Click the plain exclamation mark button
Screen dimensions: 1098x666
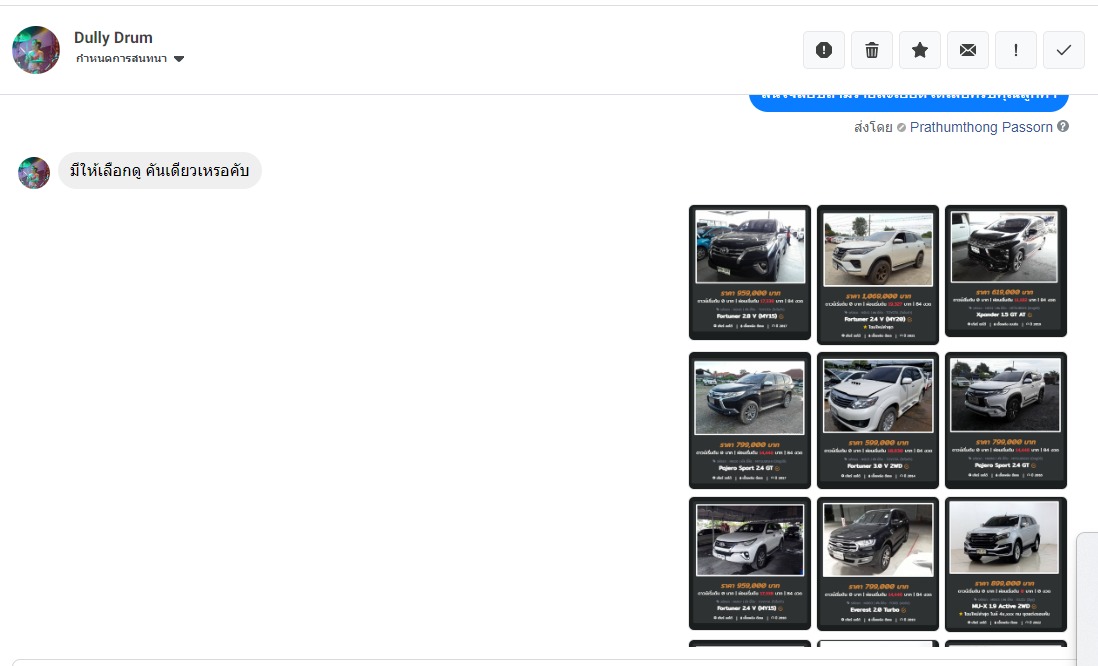coord(1015,50)
